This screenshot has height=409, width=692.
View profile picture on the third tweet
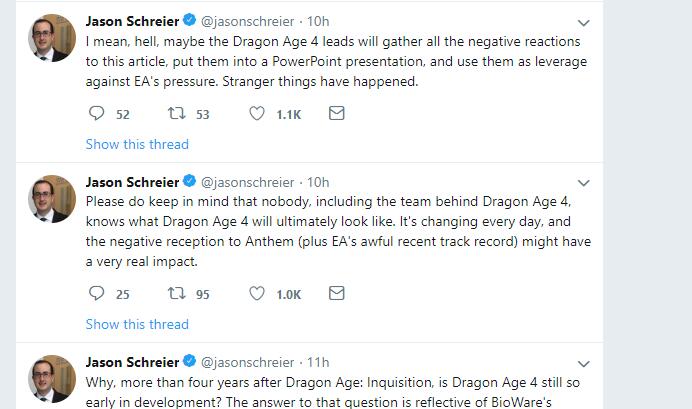52,378
